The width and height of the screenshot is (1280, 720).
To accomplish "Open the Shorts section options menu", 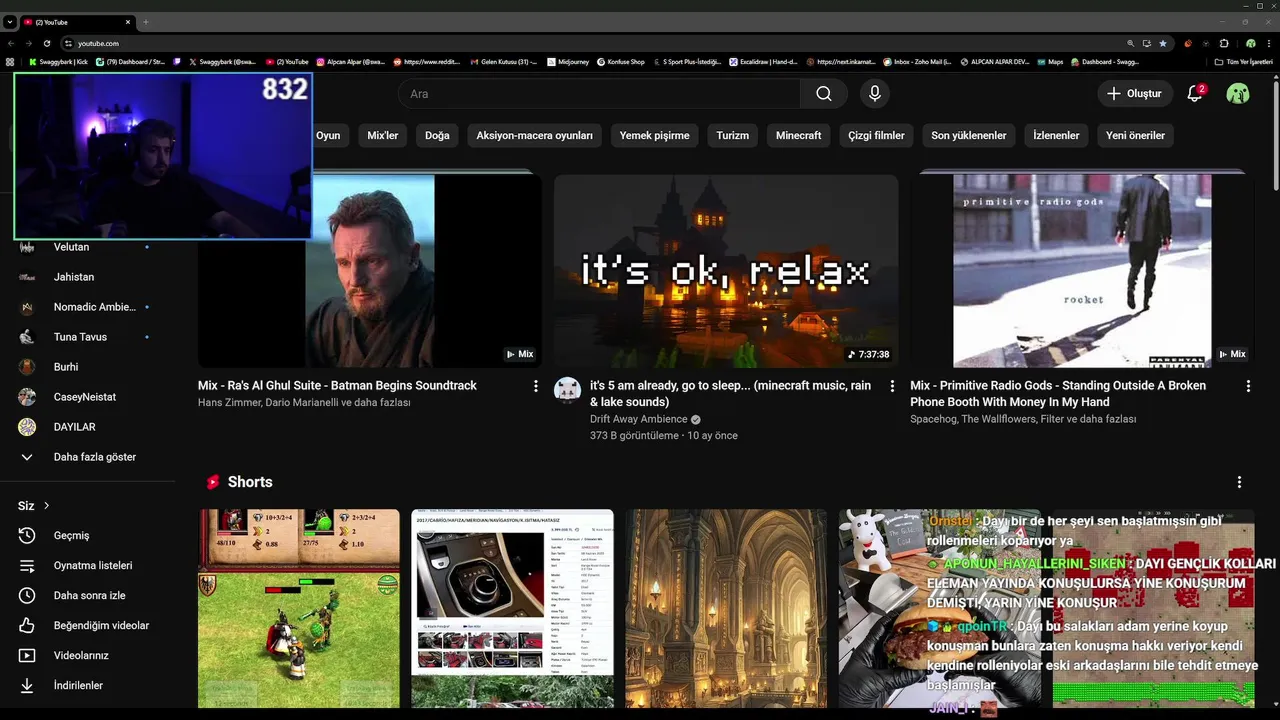I will coord(1239,482).
